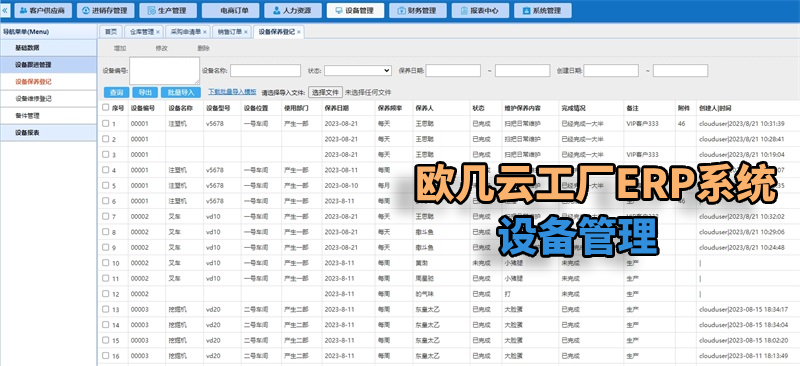Close the 销售订单 tab
The width and height of the screenshot is (800, 366).
pos(245,32)
